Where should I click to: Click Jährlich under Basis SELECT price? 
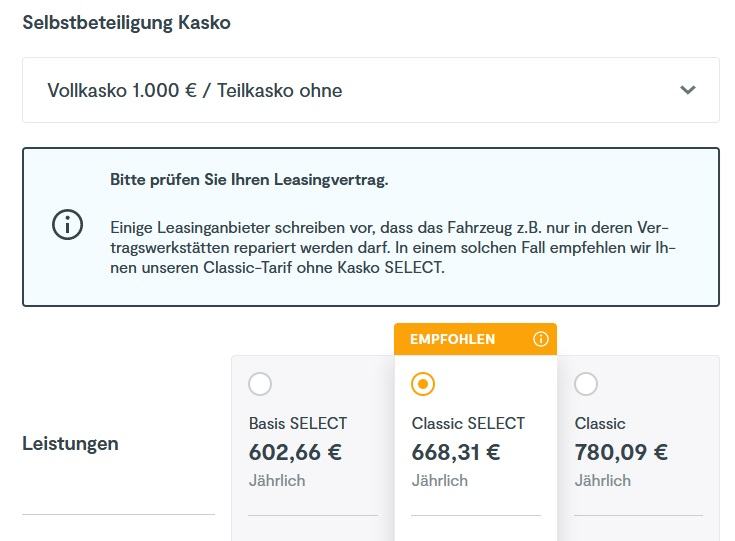[277, 481]
